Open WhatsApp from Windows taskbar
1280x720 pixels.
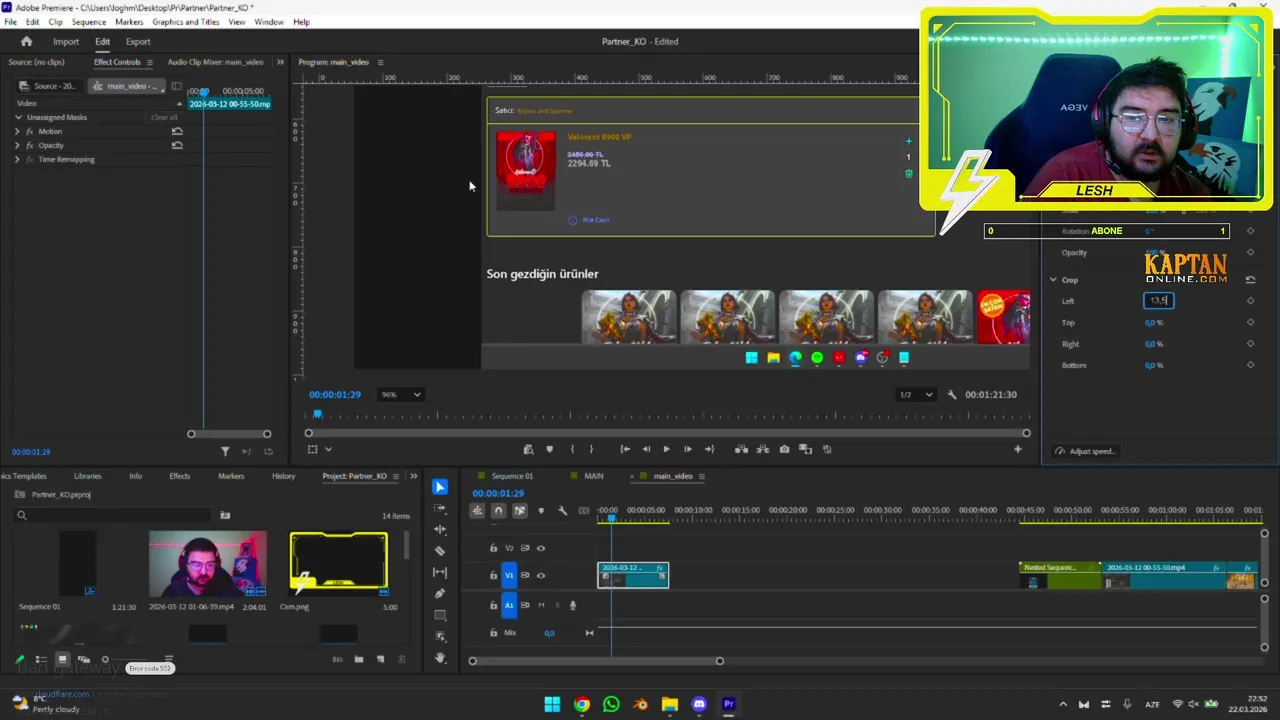pyautogui.click(x=611, y=704)
